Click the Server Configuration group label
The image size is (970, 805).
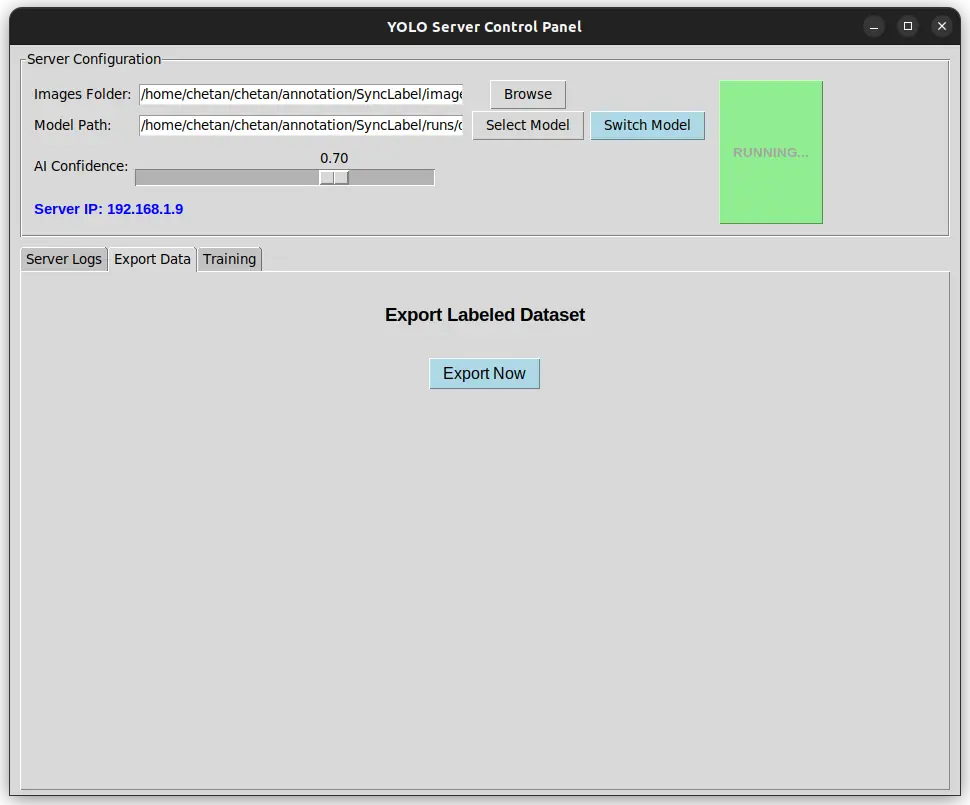(94, 59)
